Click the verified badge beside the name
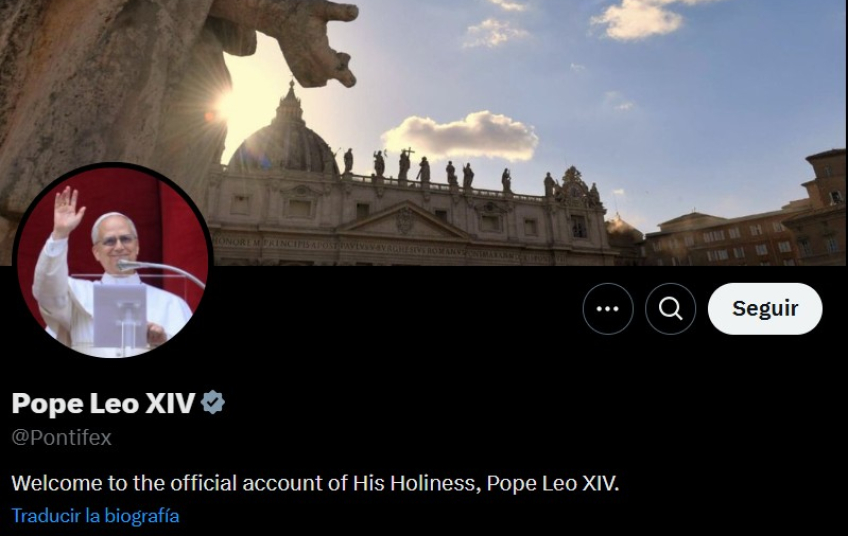The width and height of the screenshot is (848, 536). click(x=213, y=403)
